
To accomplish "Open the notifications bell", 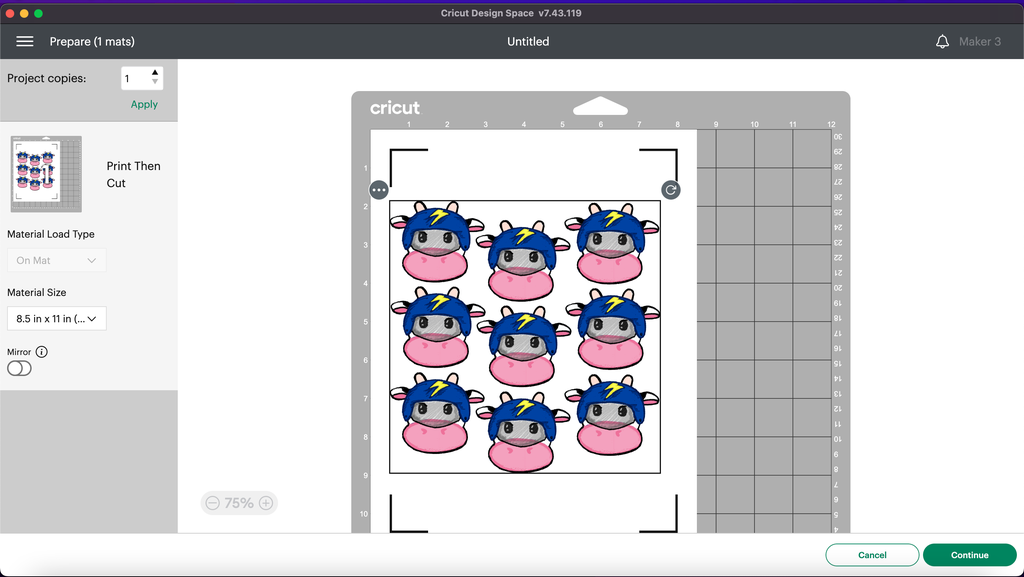I will (942, 42).
